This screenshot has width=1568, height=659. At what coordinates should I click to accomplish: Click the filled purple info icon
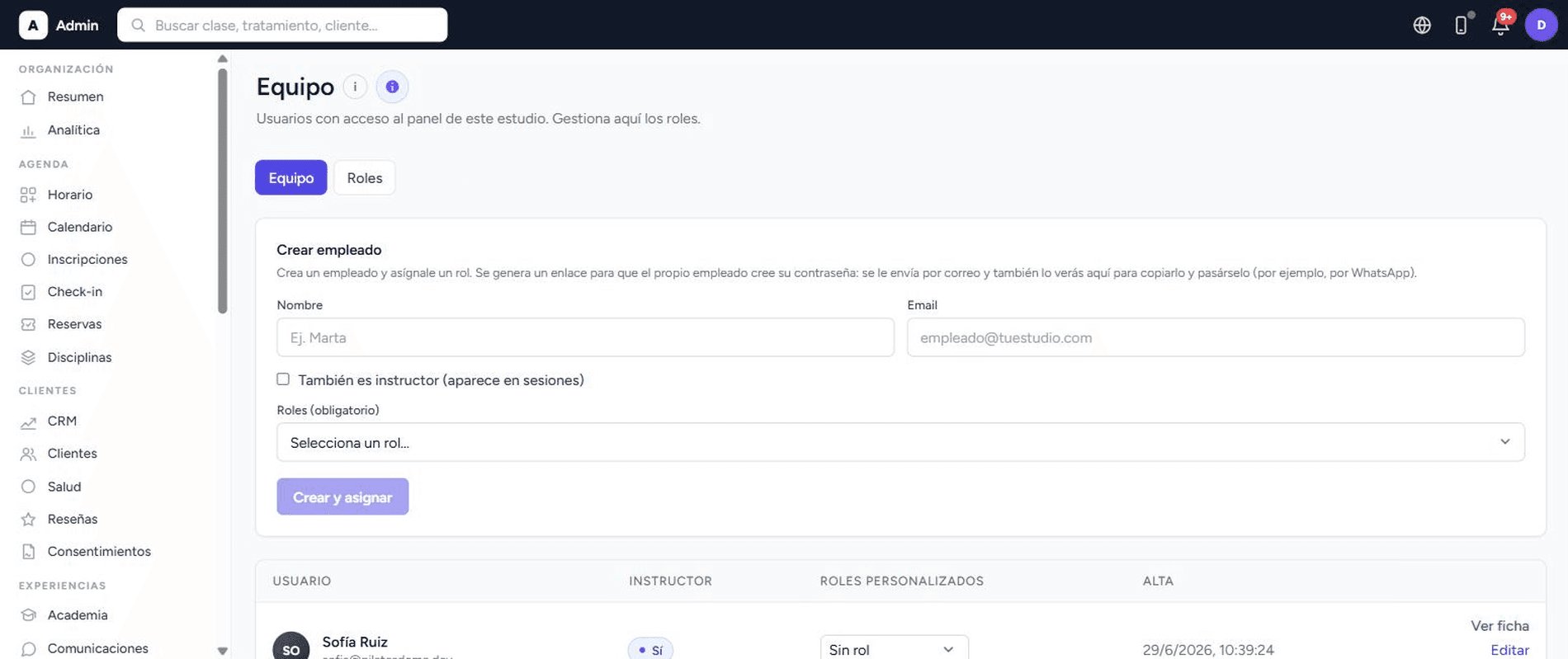(x=392, y=87)
